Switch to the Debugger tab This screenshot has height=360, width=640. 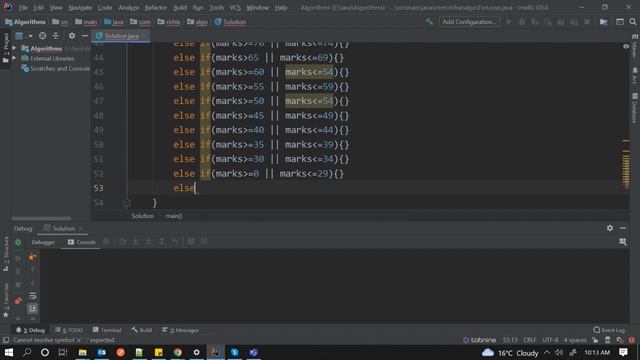pos(43,242)
